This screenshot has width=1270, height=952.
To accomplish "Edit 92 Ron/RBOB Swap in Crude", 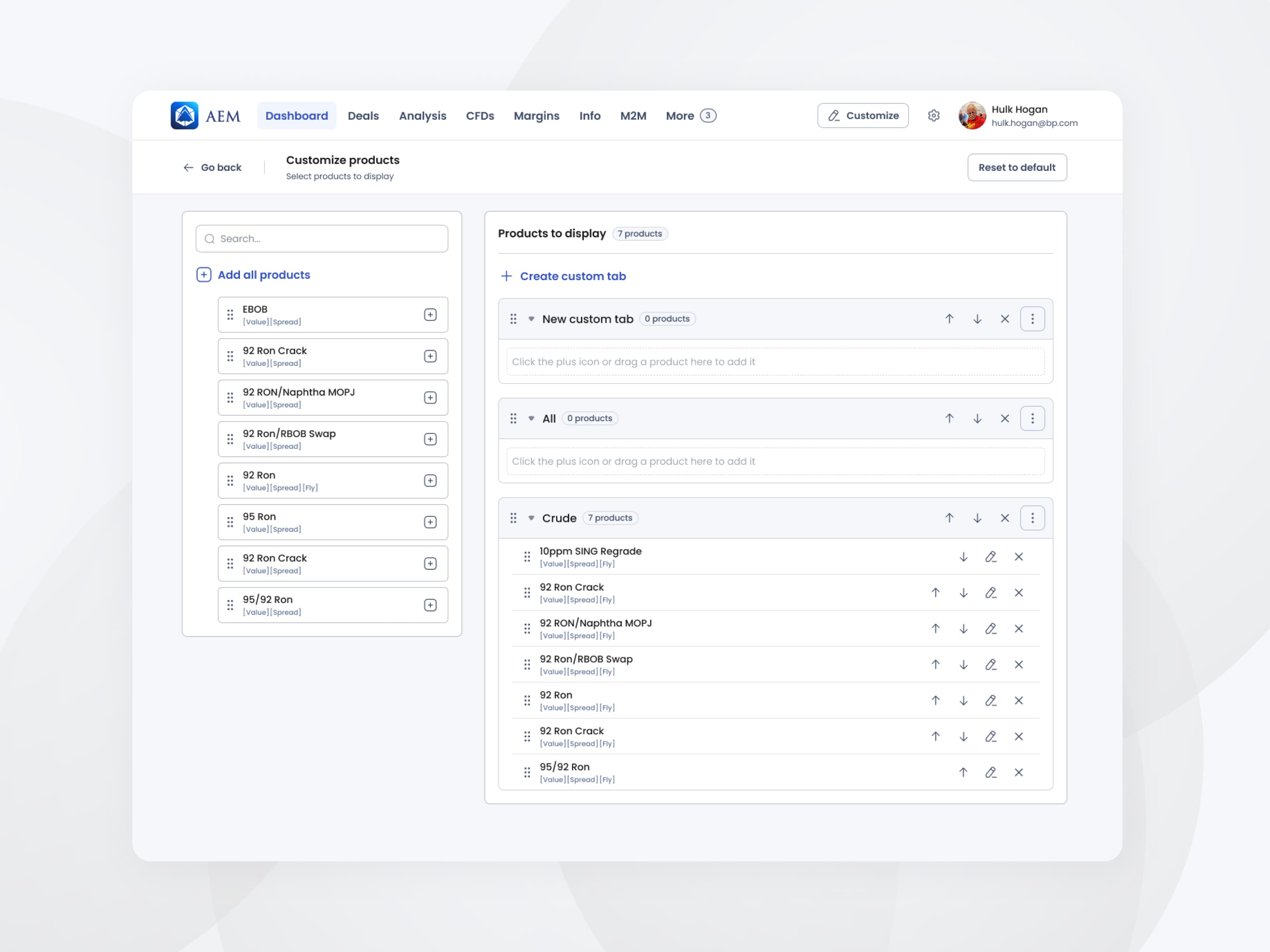I will 991,665.
